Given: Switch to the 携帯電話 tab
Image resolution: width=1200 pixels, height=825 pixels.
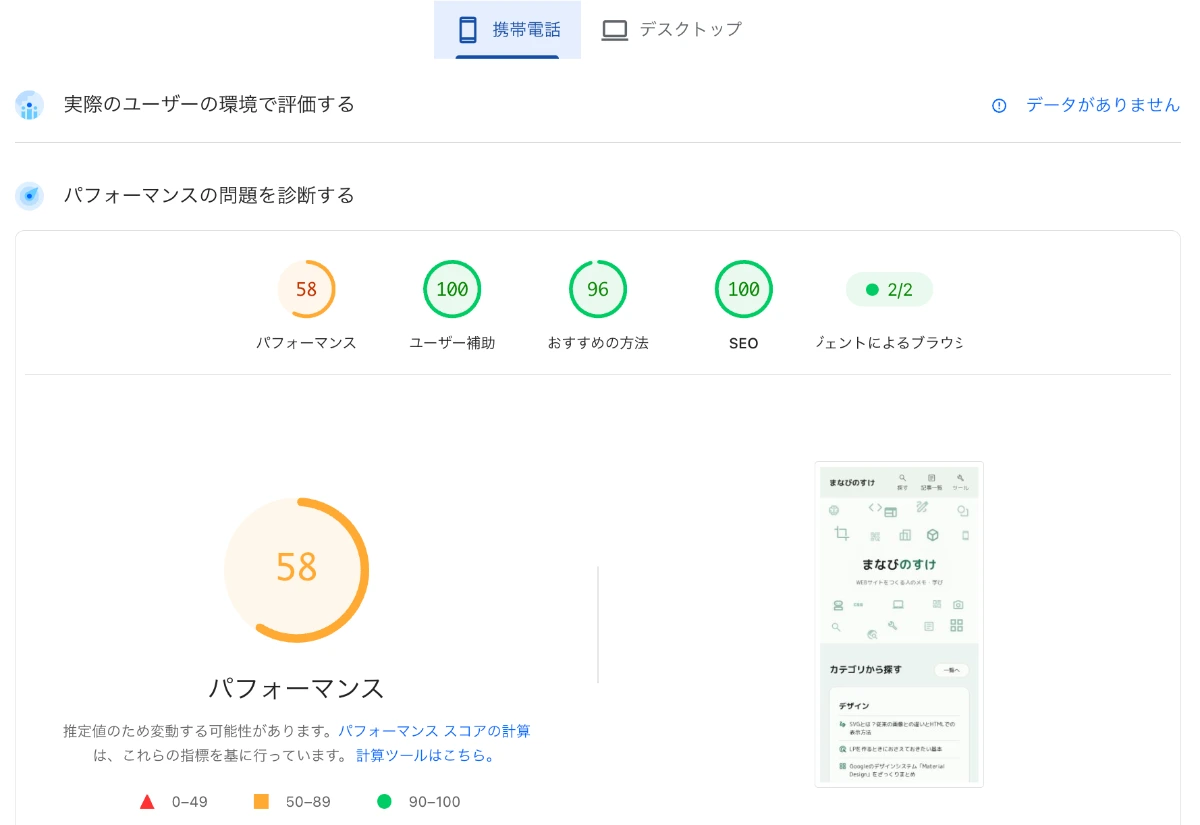Looking at the screenshot, I should 507,30.
